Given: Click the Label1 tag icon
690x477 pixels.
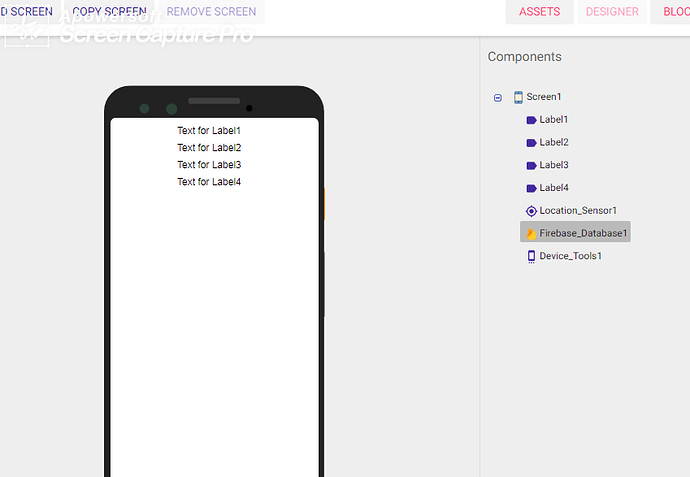Looking at the screenshot, I should (x=531, y=120).
